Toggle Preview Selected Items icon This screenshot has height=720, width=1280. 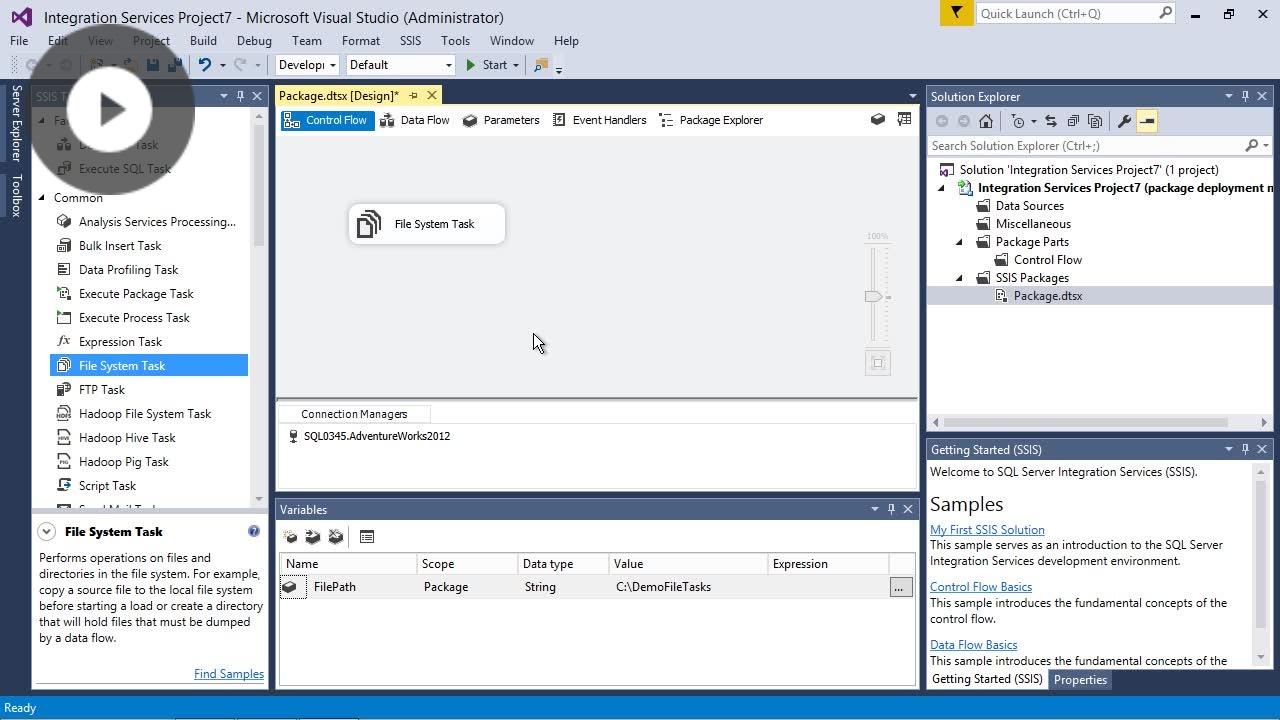coord(1147,121)
